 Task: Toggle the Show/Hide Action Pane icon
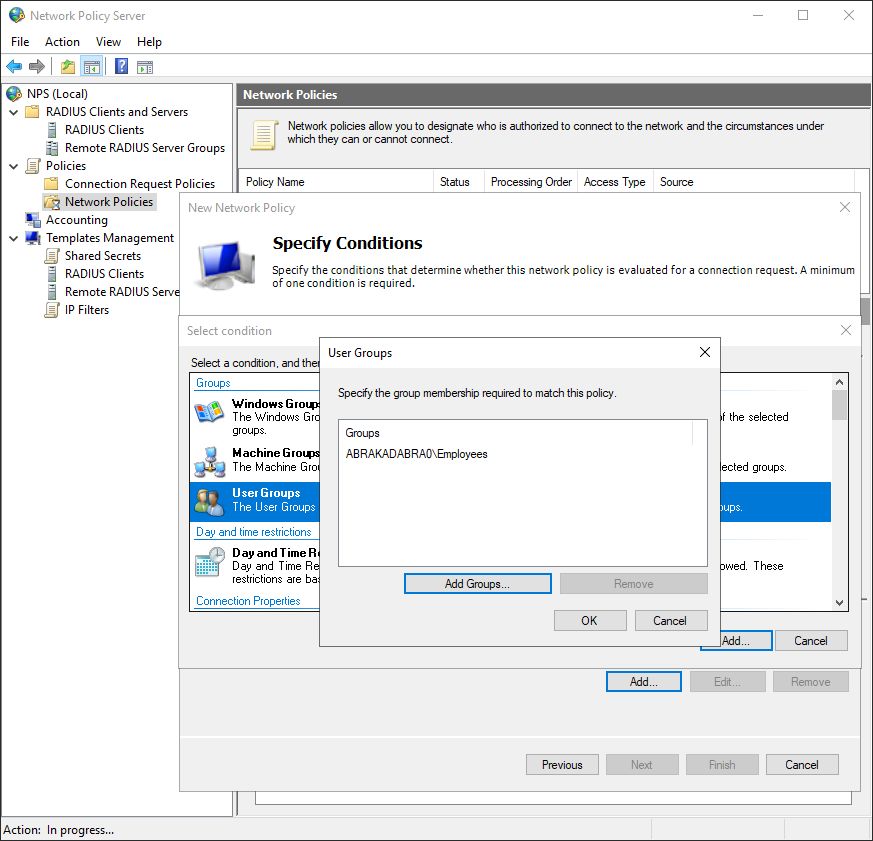click(x=145, y=67)
